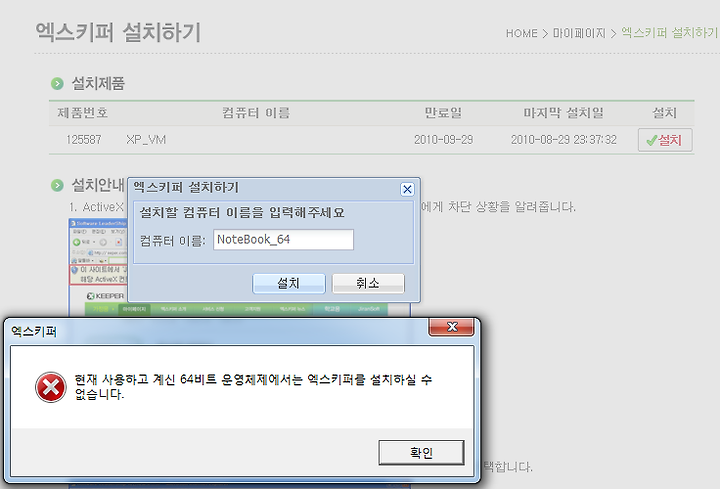
Task: Close the 엑스키퍼 설치하기 popup via X
Action: (407, 189)
